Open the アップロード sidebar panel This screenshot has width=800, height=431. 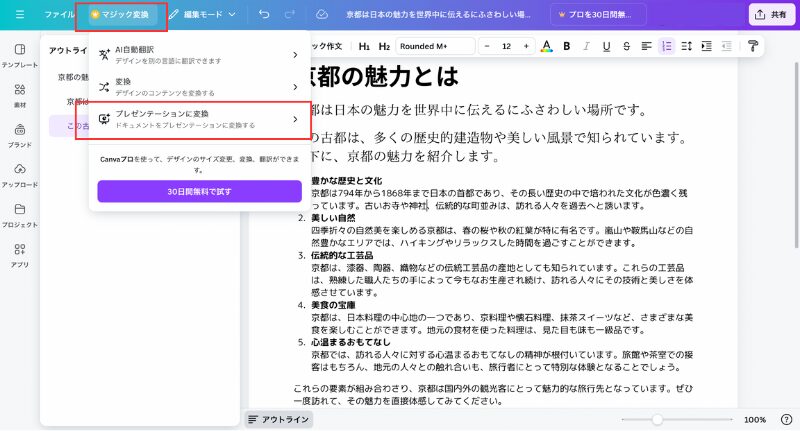point(19,175)
